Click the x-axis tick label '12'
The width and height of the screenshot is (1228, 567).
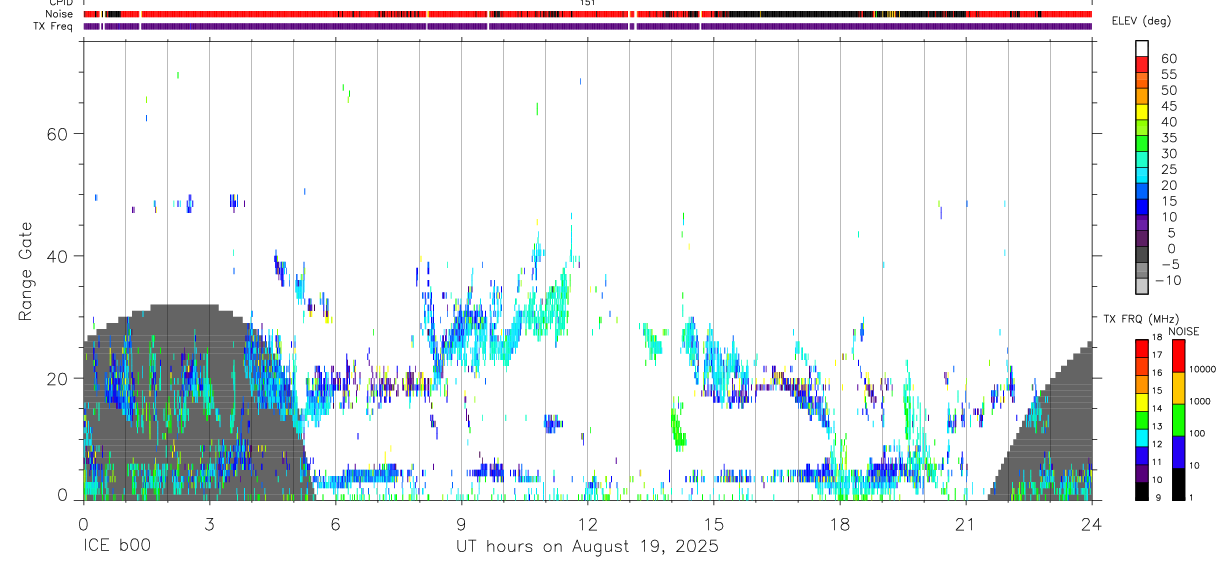coord(587,524)
